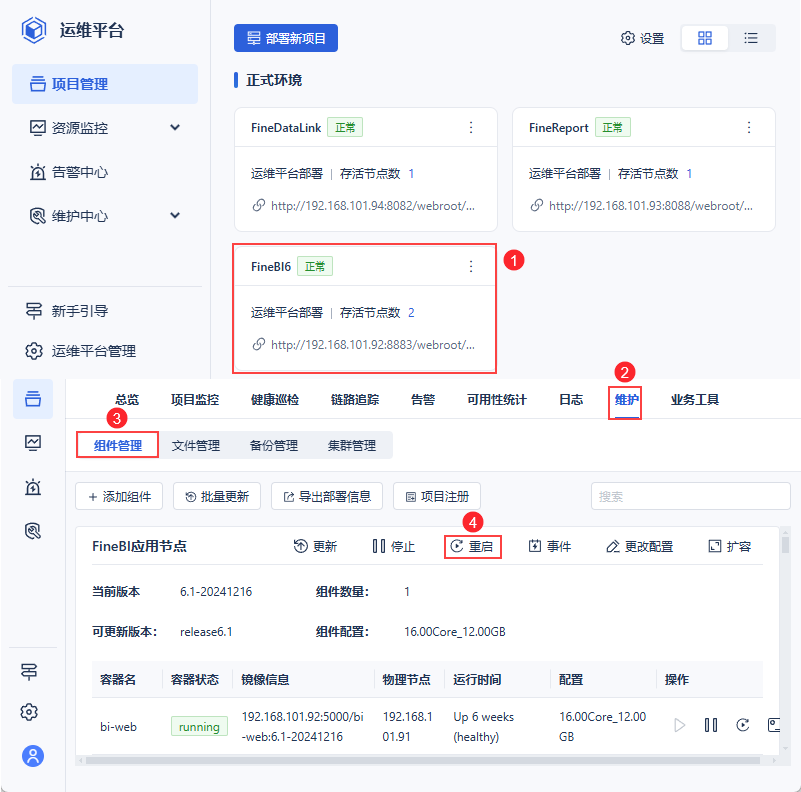The height and width of the screenshot is (792, 801).
Task: Open 设置 next to the gear
Action: coord(642,38)
